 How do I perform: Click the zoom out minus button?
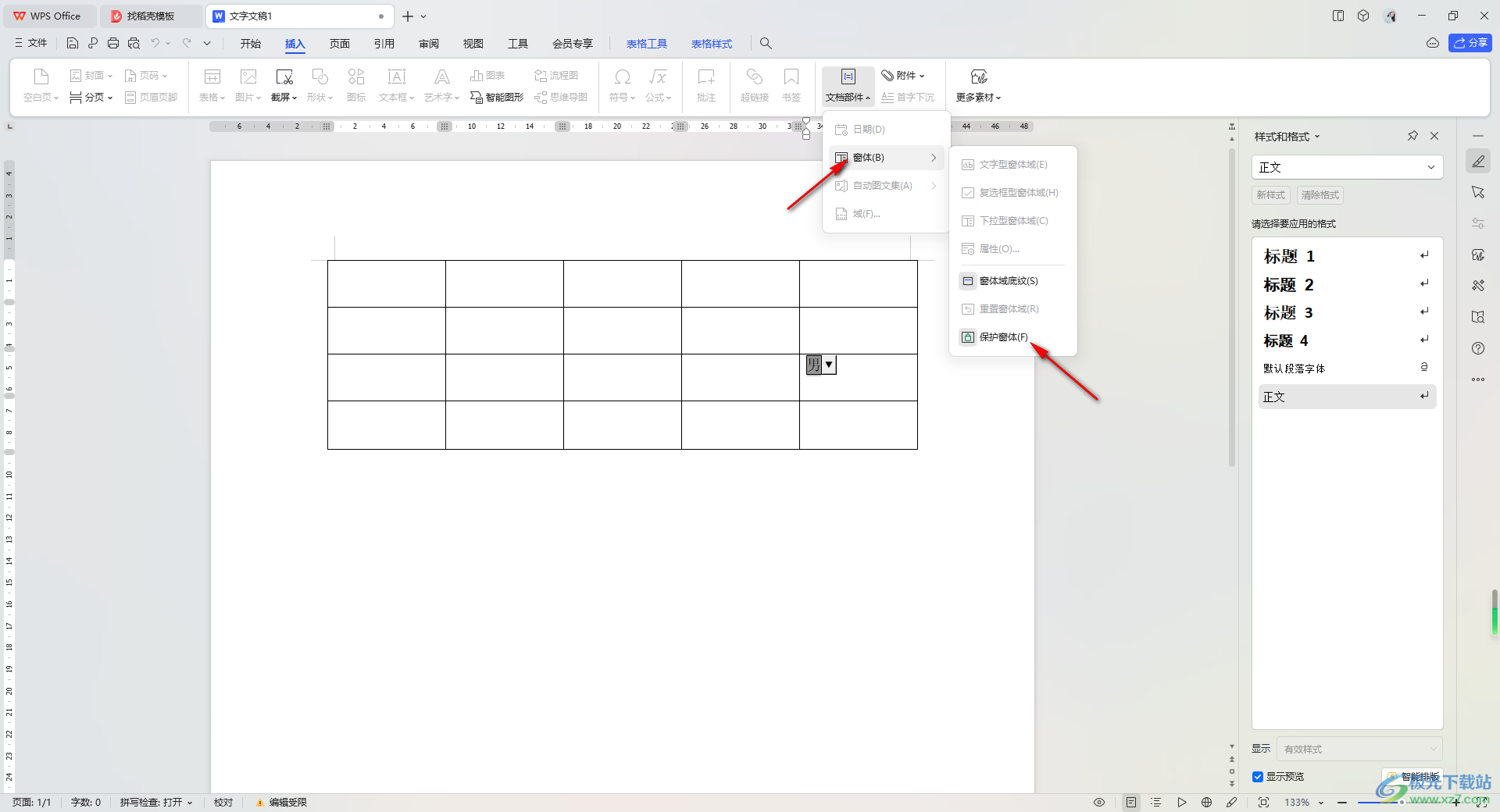click(1342, 803)
